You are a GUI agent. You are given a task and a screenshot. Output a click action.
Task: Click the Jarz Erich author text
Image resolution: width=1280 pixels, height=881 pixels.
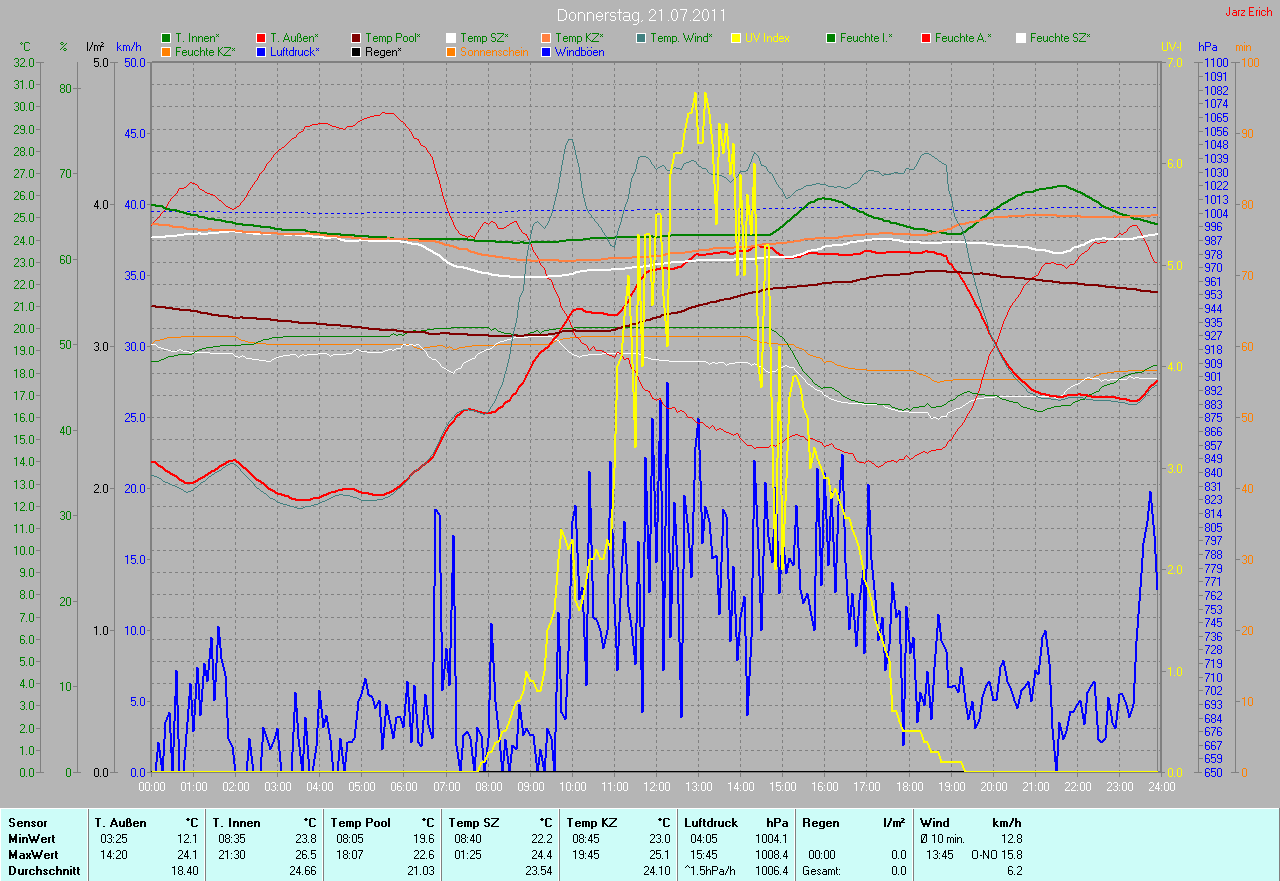tap(1248, 12)
